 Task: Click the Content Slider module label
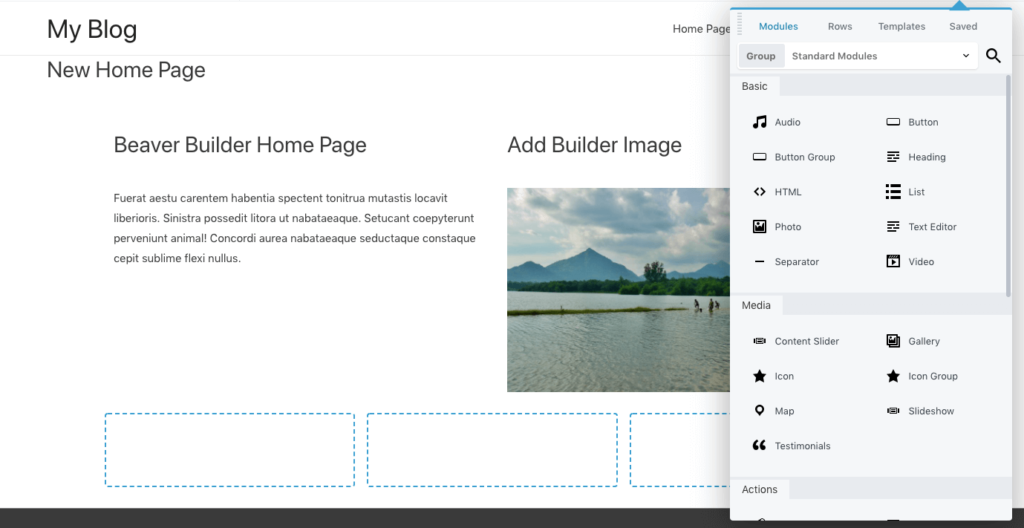point(807,341)
